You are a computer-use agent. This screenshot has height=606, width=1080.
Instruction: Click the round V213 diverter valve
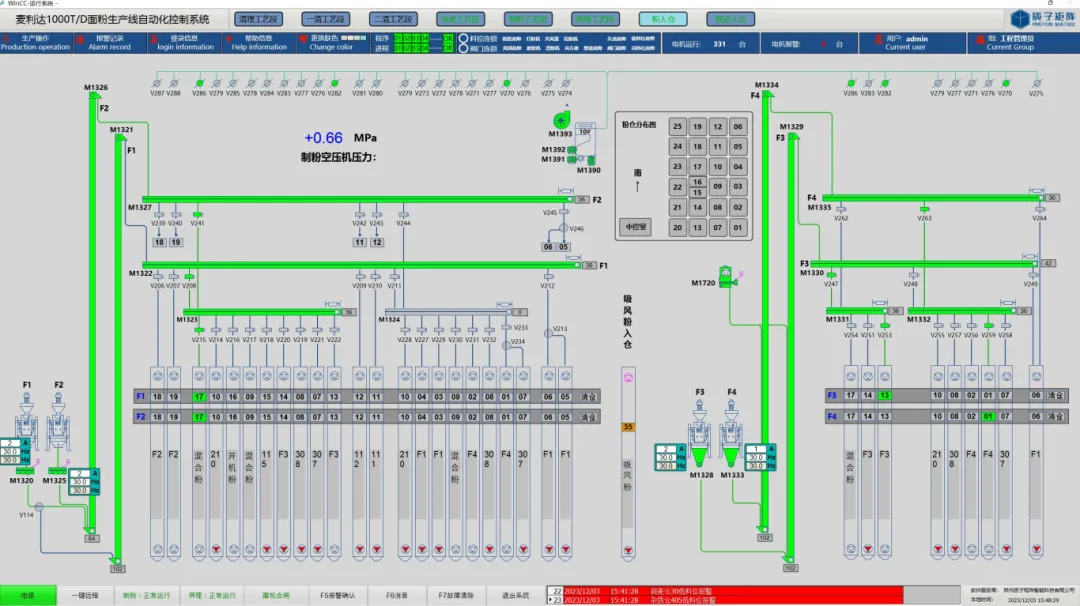[548, 333]
